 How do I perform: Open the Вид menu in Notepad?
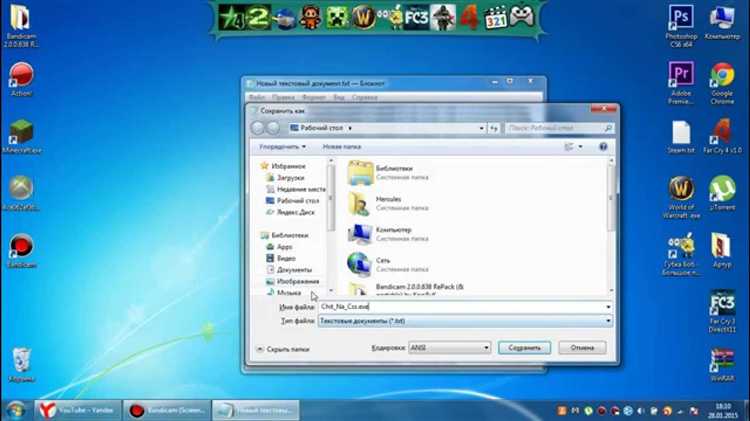tap(339, 97)
